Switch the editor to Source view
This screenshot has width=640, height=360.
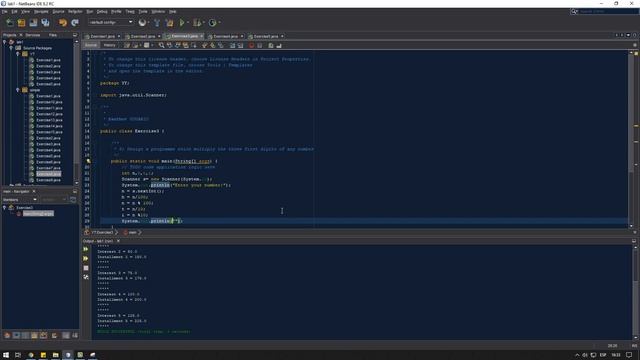[91, 45]
